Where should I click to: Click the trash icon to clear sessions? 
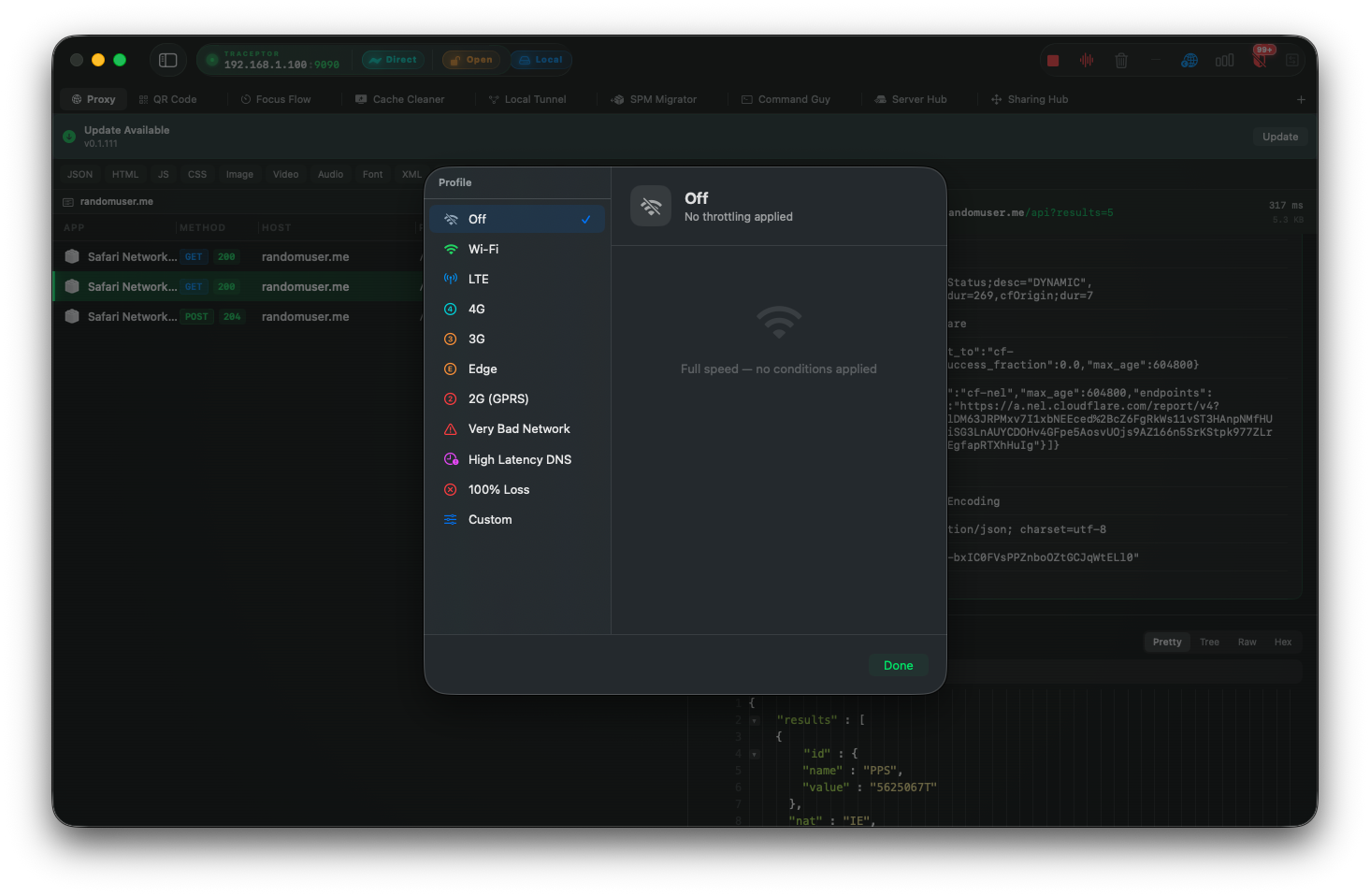coord(1121,60)
